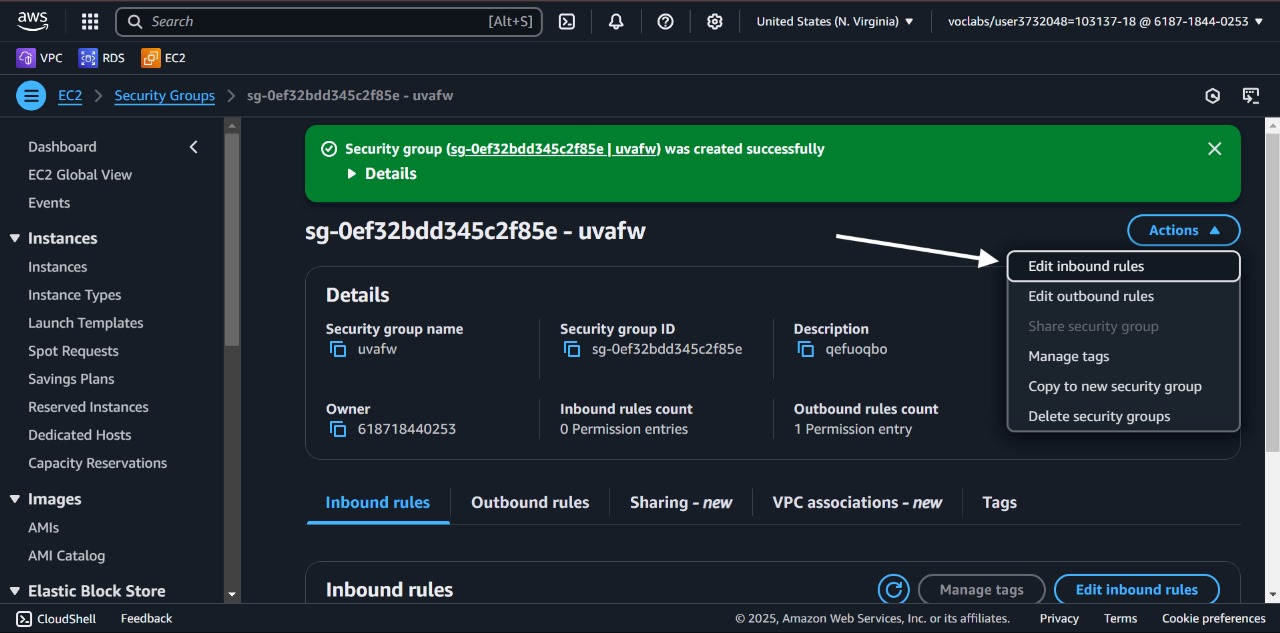Open the region selector dropdown

pyautogui.click(x=834, y=21)
